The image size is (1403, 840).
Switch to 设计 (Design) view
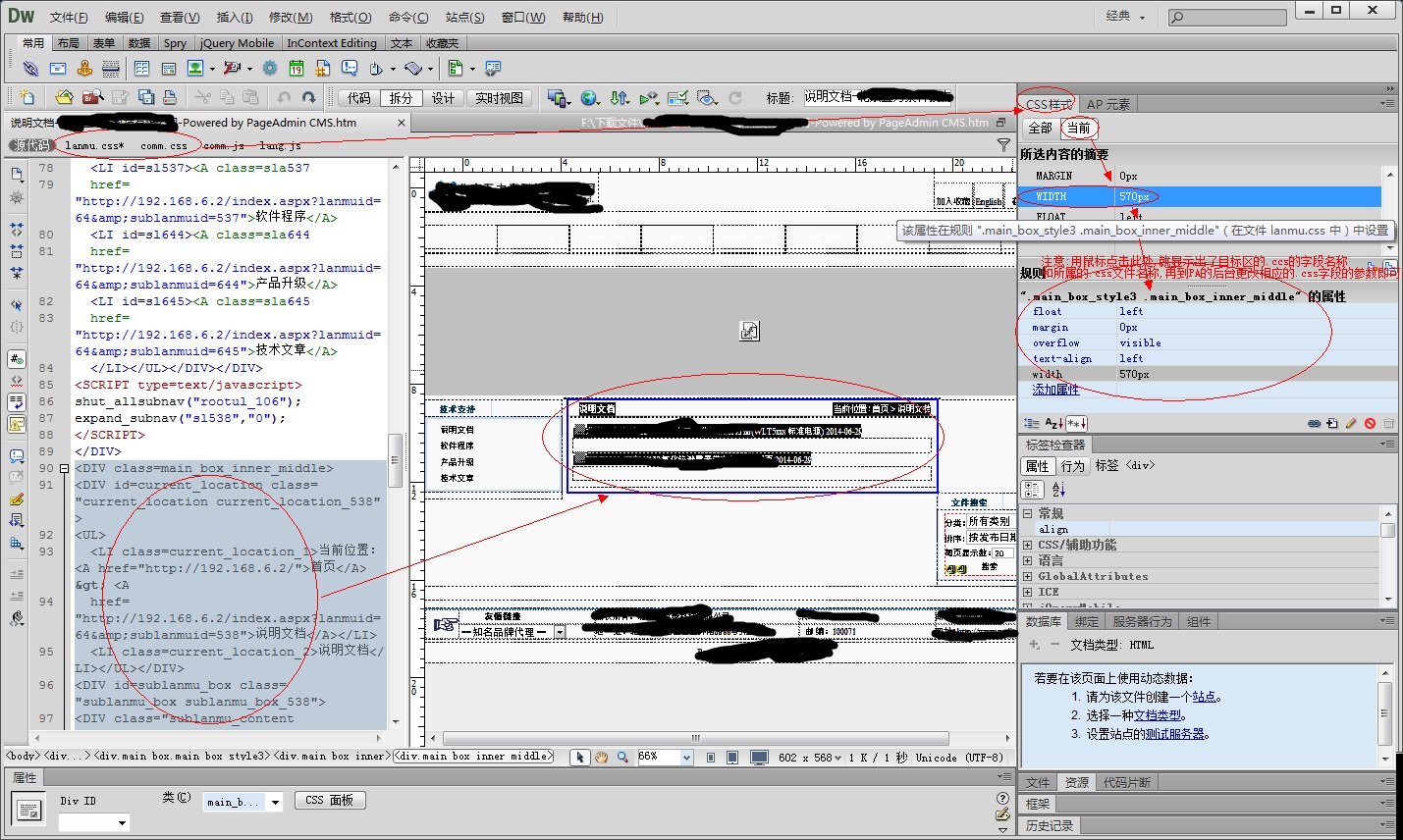point(443,98)
